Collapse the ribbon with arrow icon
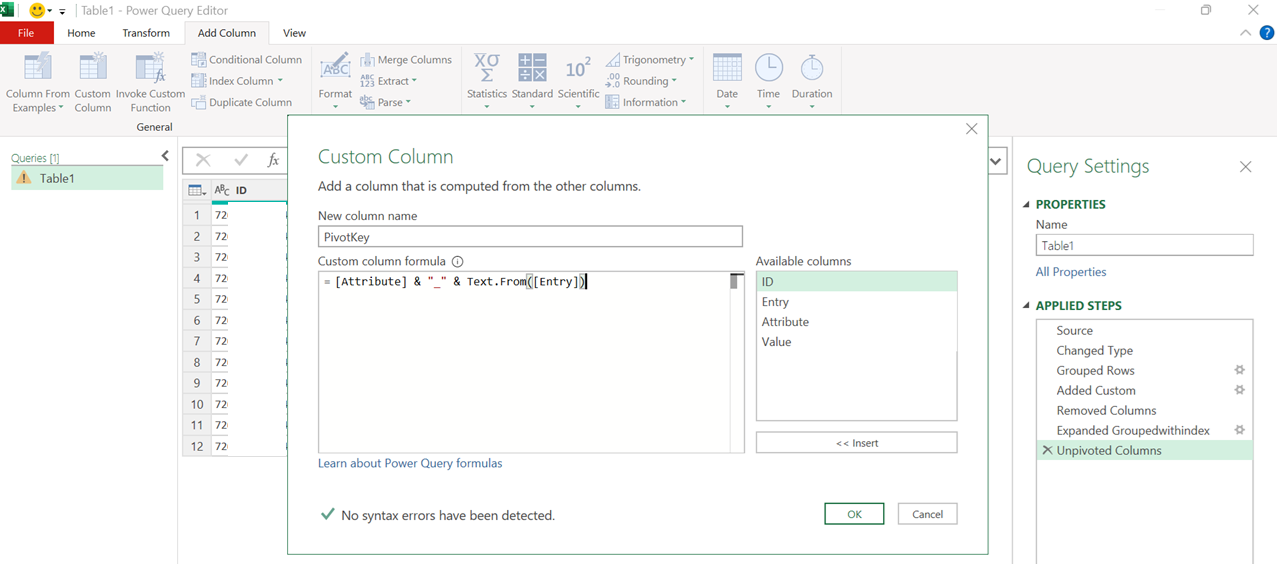The image size is (1277, 564). (1245, 33)
